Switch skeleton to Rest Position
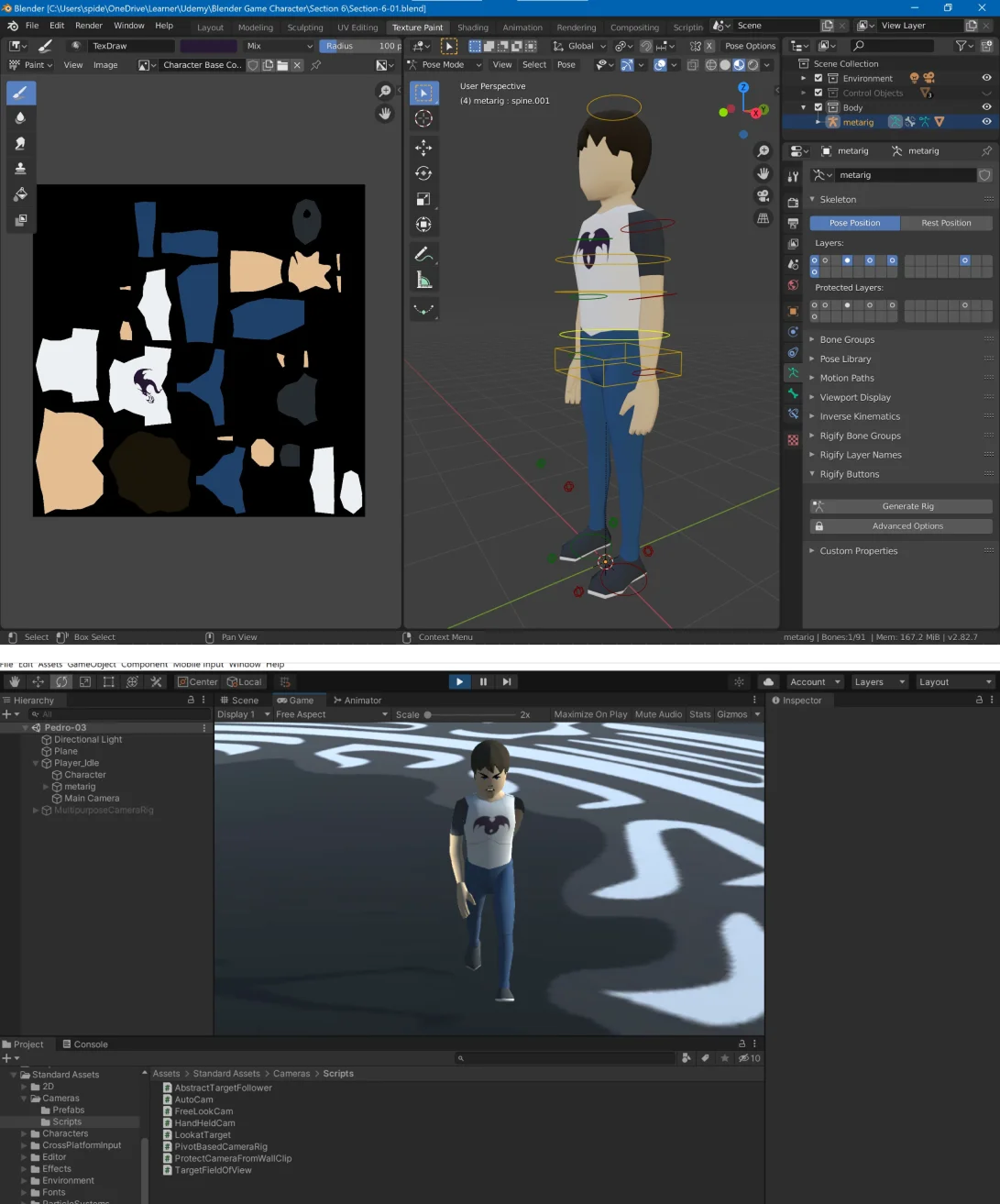 click(x=946, y=223)
